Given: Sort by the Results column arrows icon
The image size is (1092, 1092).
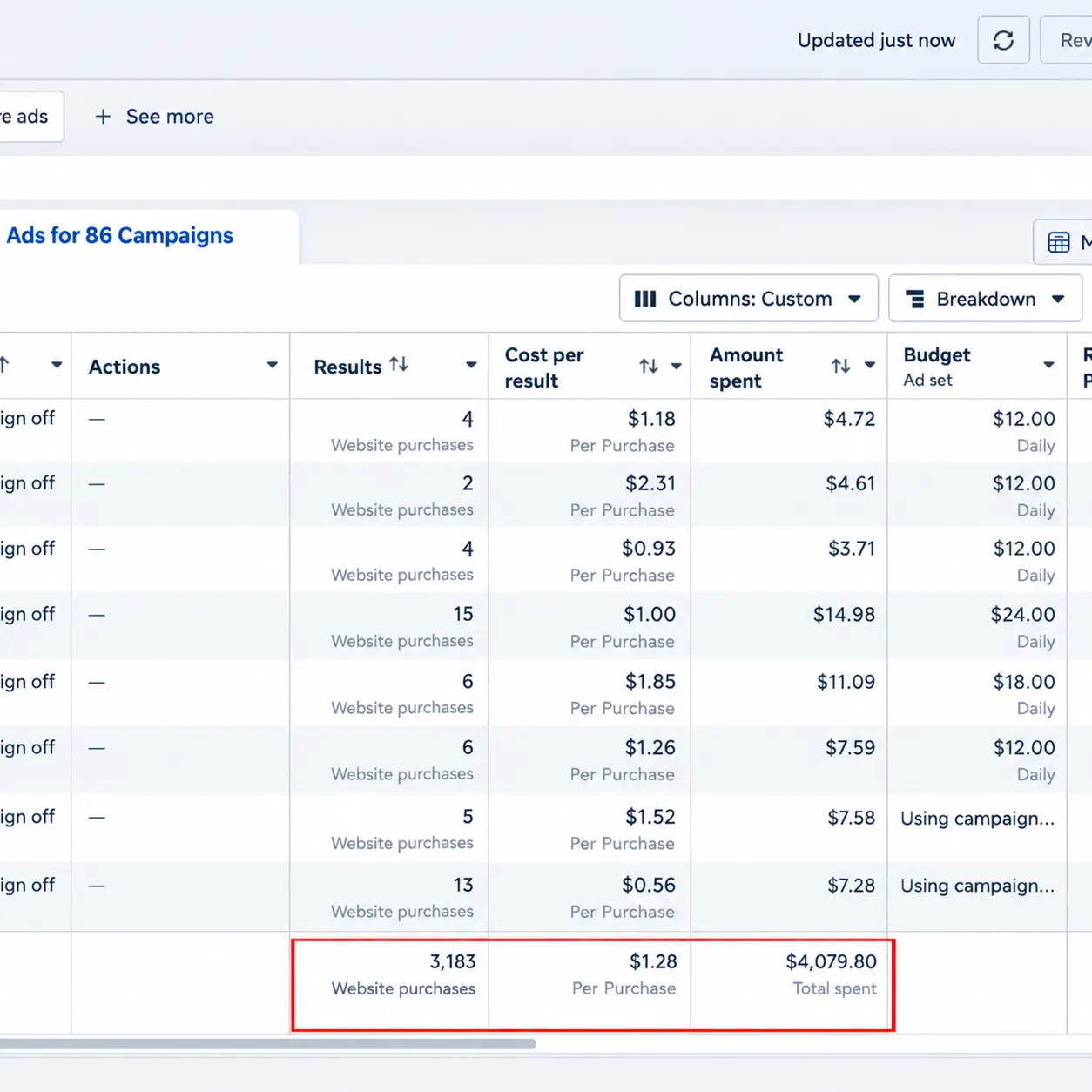Looking at the screenshot, I should click(x=399, y=365).
